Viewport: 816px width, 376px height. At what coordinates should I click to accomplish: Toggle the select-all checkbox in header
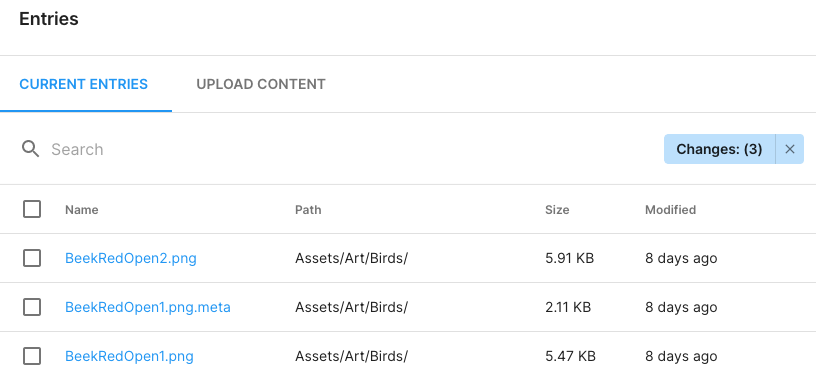(32, 210)
